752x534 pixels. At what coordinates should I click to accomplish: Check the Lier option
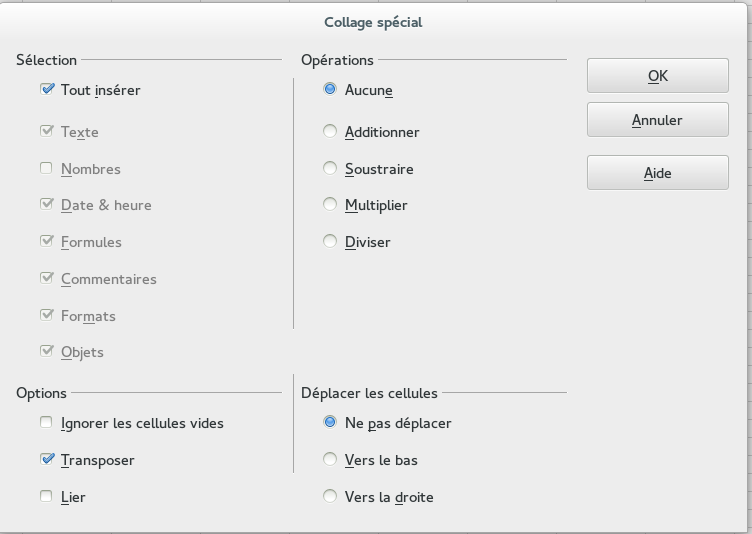click(47, 496)
